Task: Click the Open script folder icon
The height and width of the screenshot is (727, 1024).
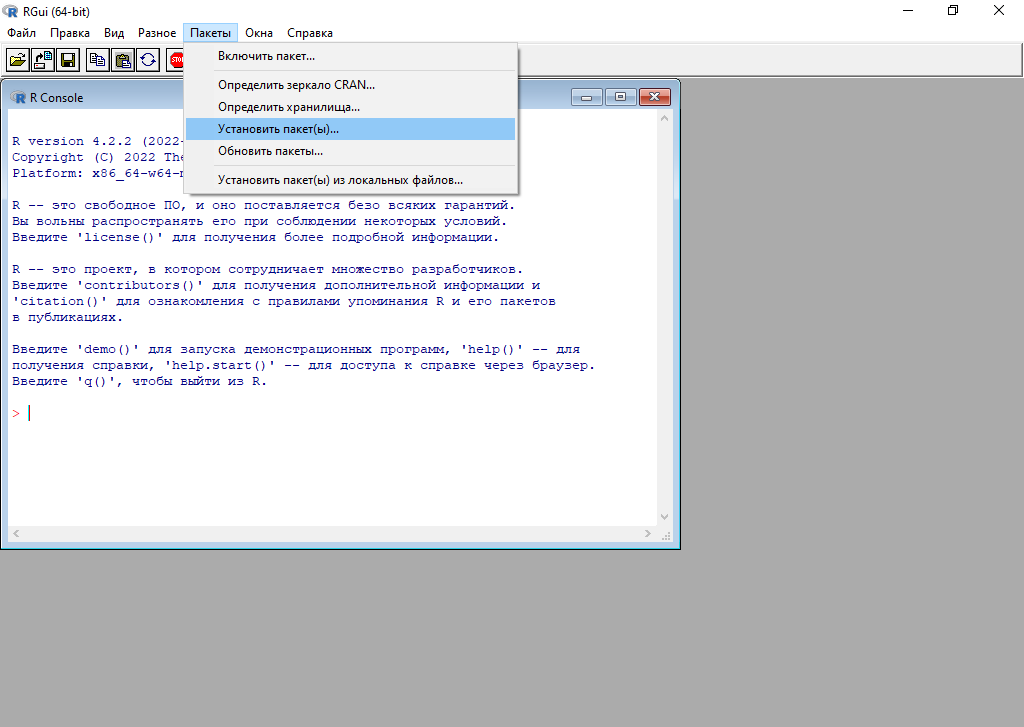Action: [18, 60]
